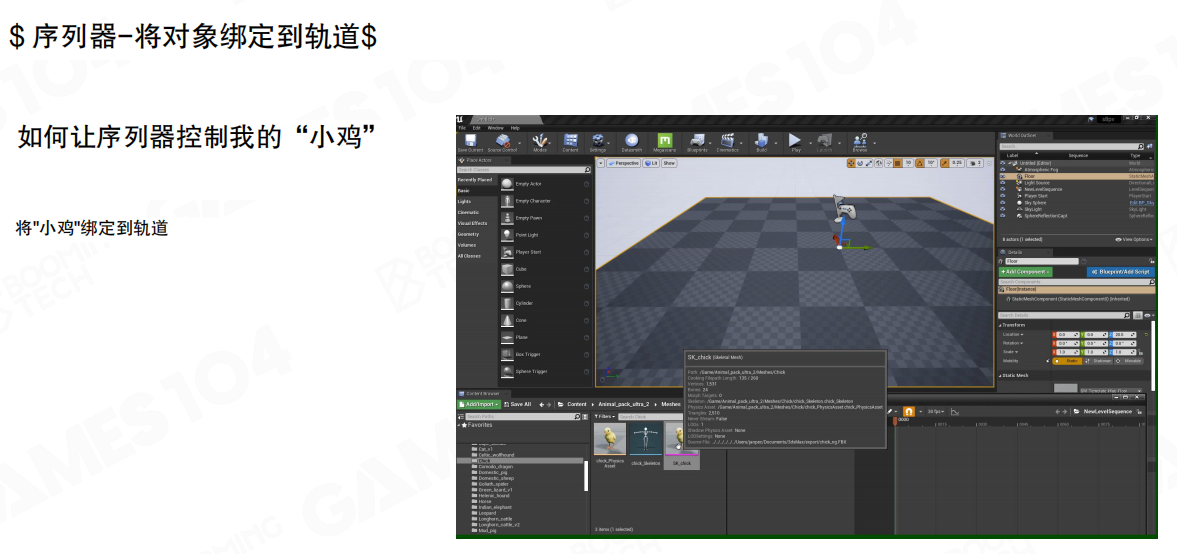Open the Window menu
Image resolution: width=1177 pixels, height=554 pixels.
click(x=496, y=128)
